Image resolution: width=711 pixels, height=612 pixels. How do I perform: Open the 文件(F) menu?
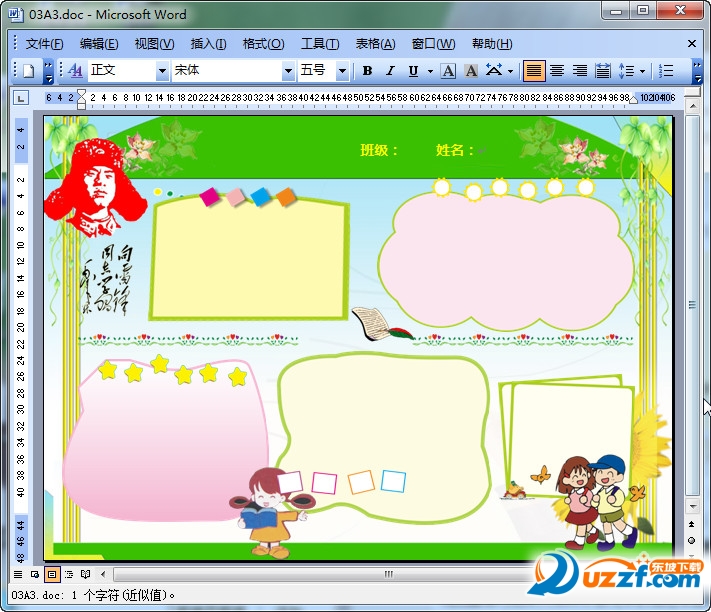[44, 44]
